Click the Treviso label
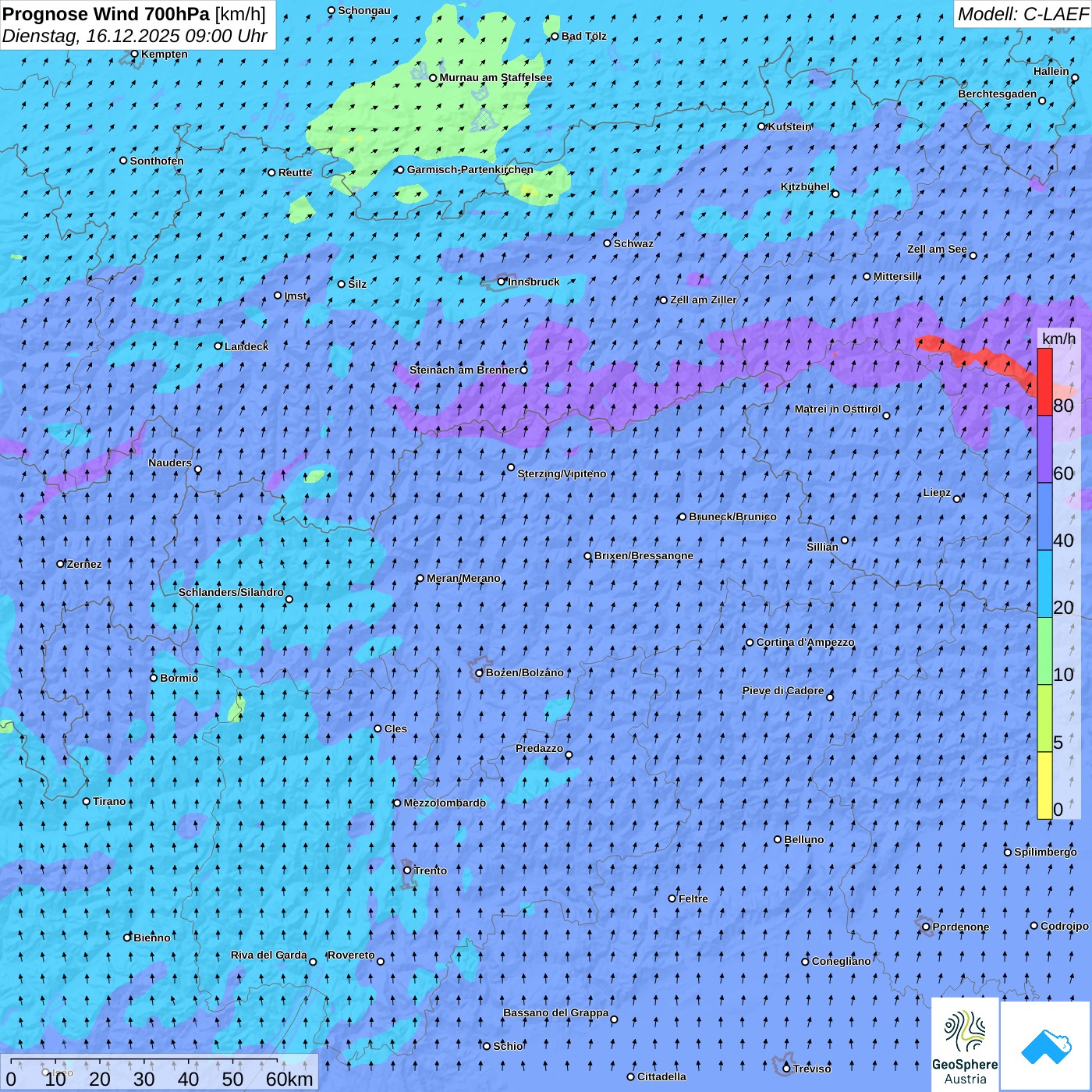1092x1092 pixels. (812, 1069)
